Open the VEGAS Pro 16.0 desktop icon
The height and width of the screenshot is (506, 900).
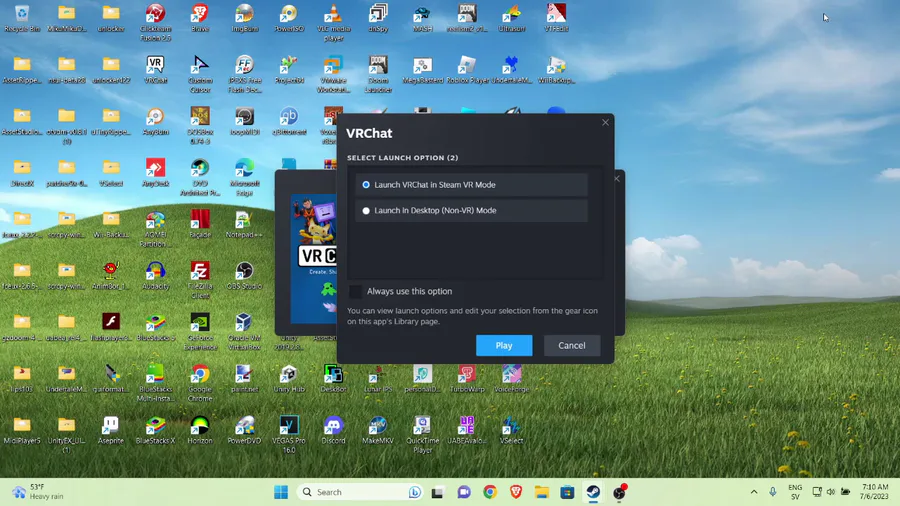click(289, 435)
